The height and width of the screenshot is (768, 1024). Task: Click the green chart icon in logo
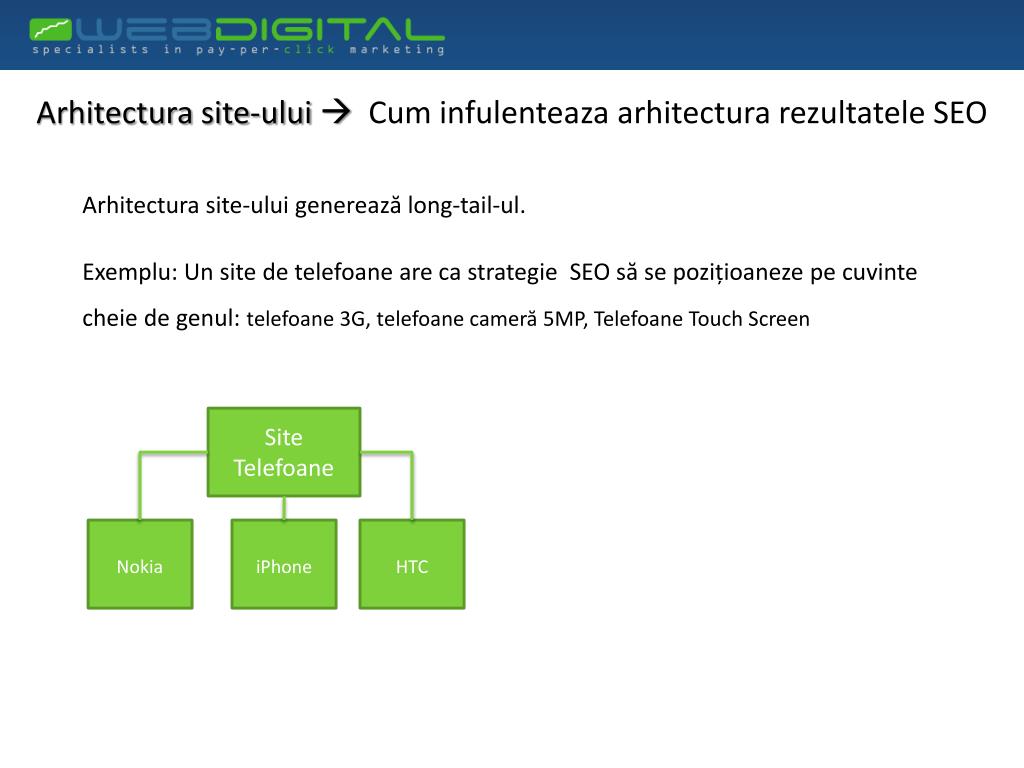coord(50,30)
